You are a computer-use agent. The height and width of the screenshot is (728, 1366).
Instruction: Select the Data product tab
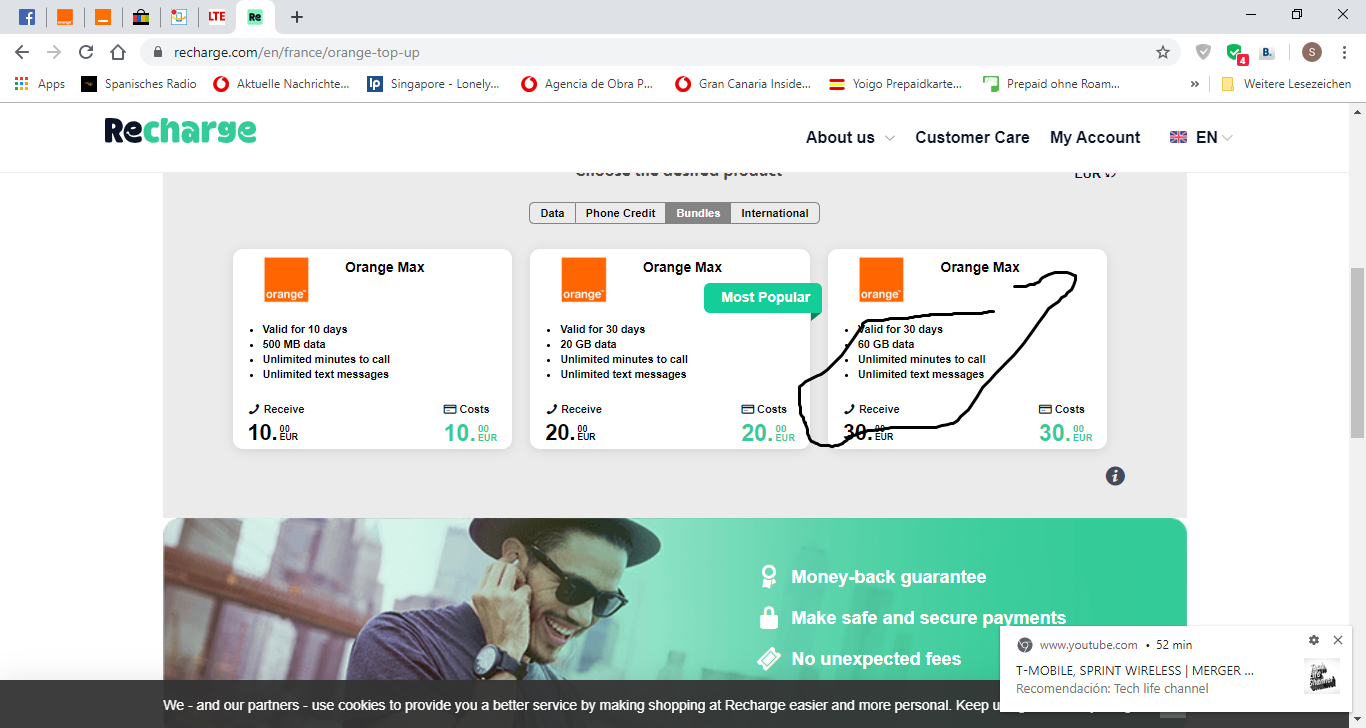[552, 213]
